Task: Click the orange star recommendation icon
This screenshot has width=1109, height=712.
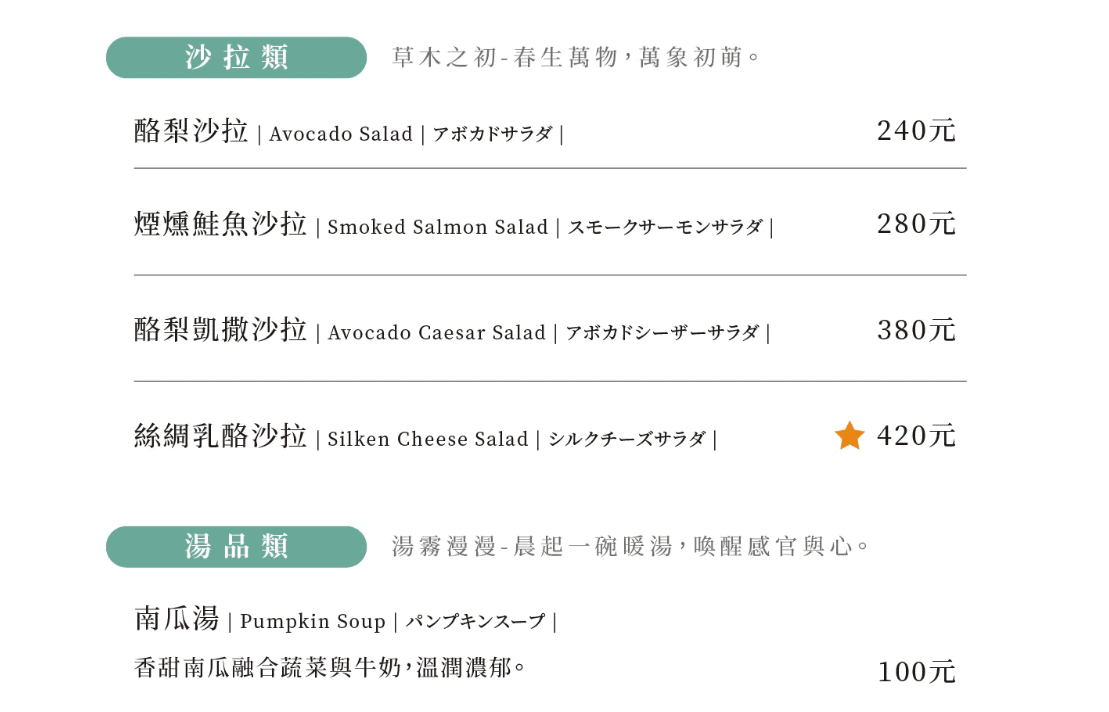Action: (849, 436)
